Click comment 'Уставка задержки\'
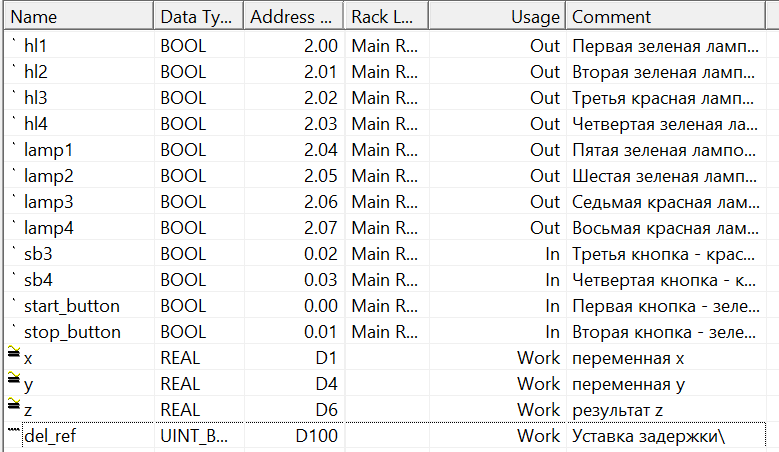 pyautogui.click(x=648, y=436)
